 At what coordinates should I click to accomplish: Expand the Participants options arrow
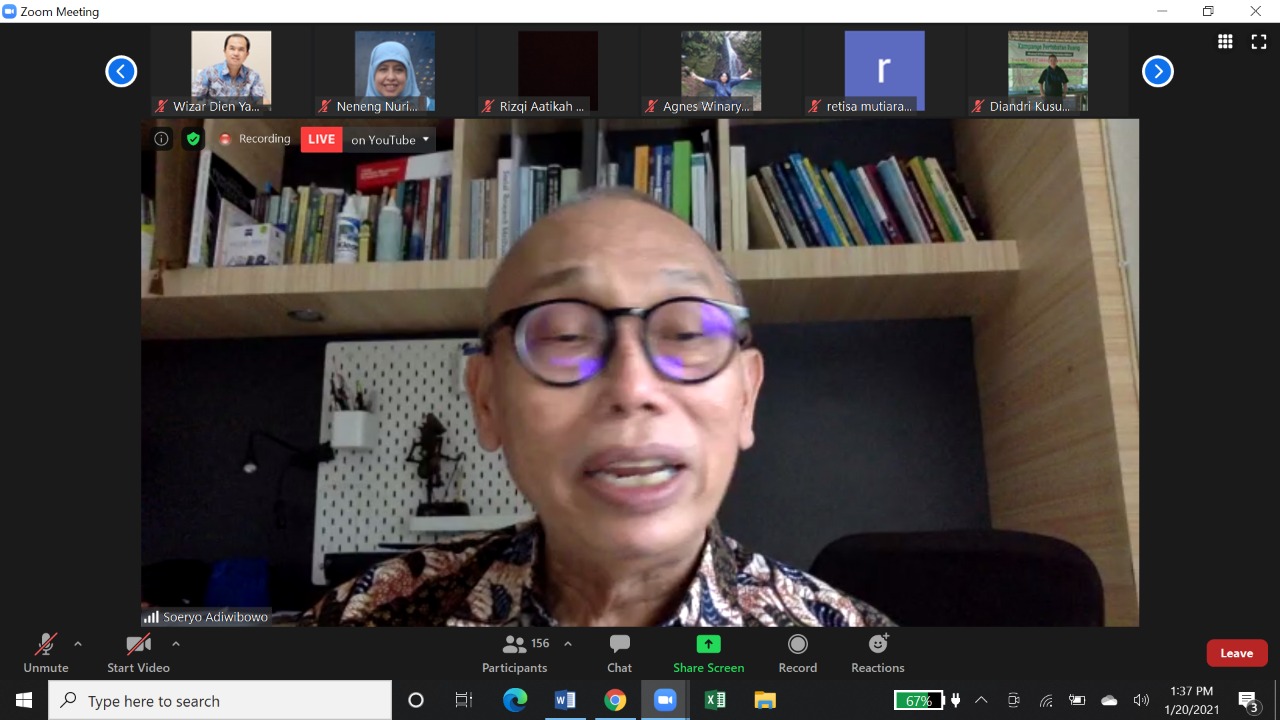click(x=568, y=644)
